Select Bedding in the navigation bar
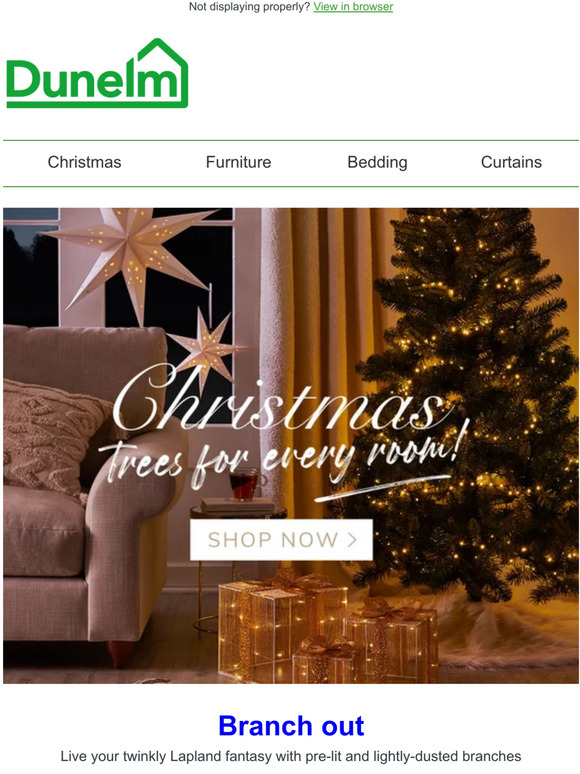This screenshot has width=580, height=774. coord(378,162)
